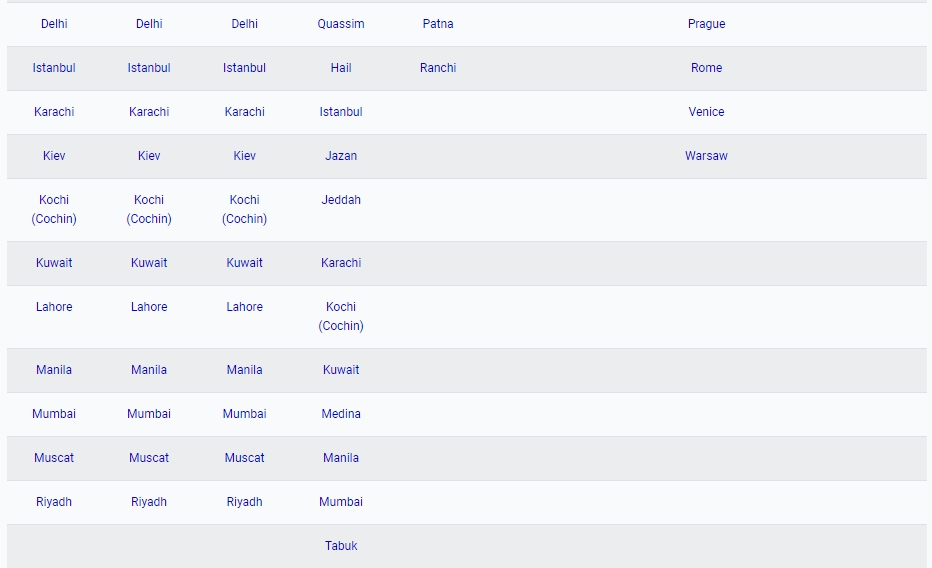Open the Delhi link directly beside Quassim
The image size is (932, 568).
[x=244, y=24]
